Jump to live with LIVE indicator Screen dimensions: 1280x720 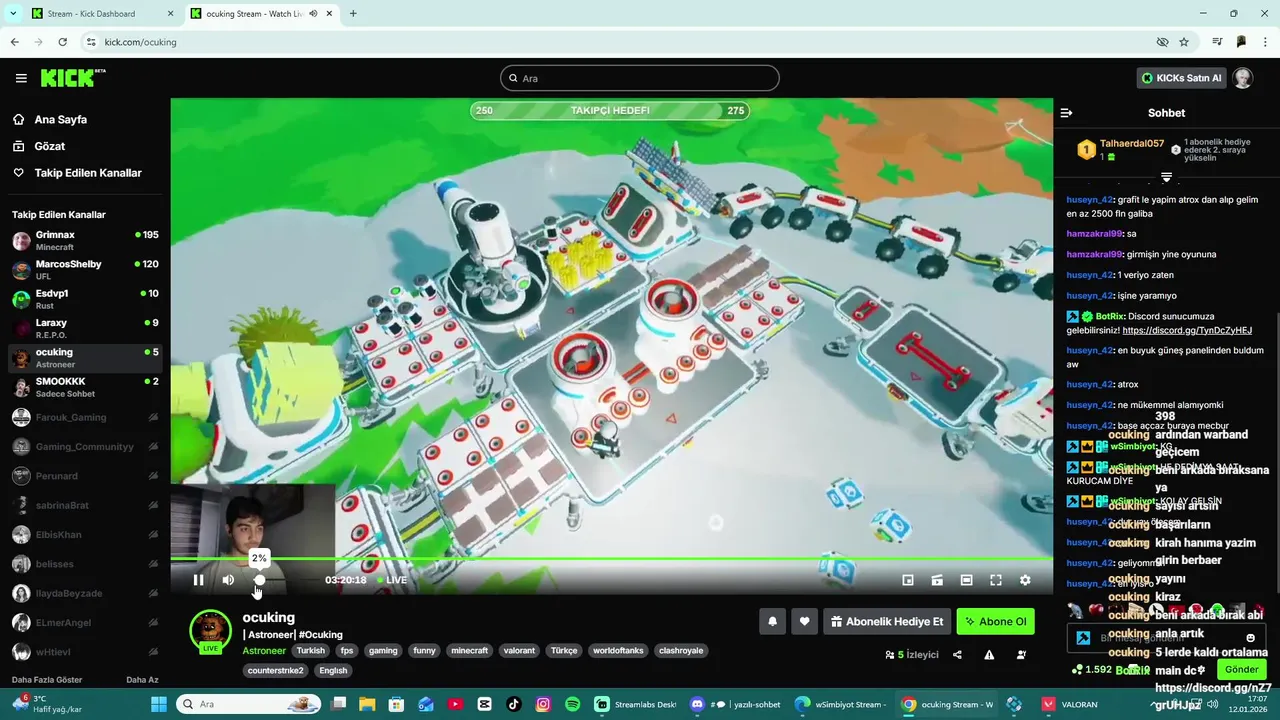pos(392,580)
